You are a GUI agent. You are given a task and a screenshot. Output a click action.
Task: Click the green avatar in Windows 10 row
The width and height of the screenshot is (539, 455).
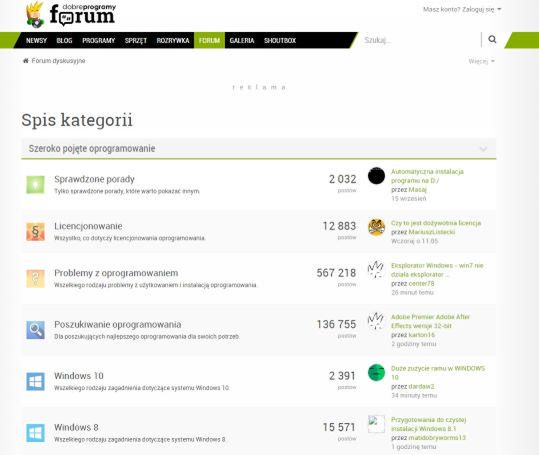[x=376, y=373]
